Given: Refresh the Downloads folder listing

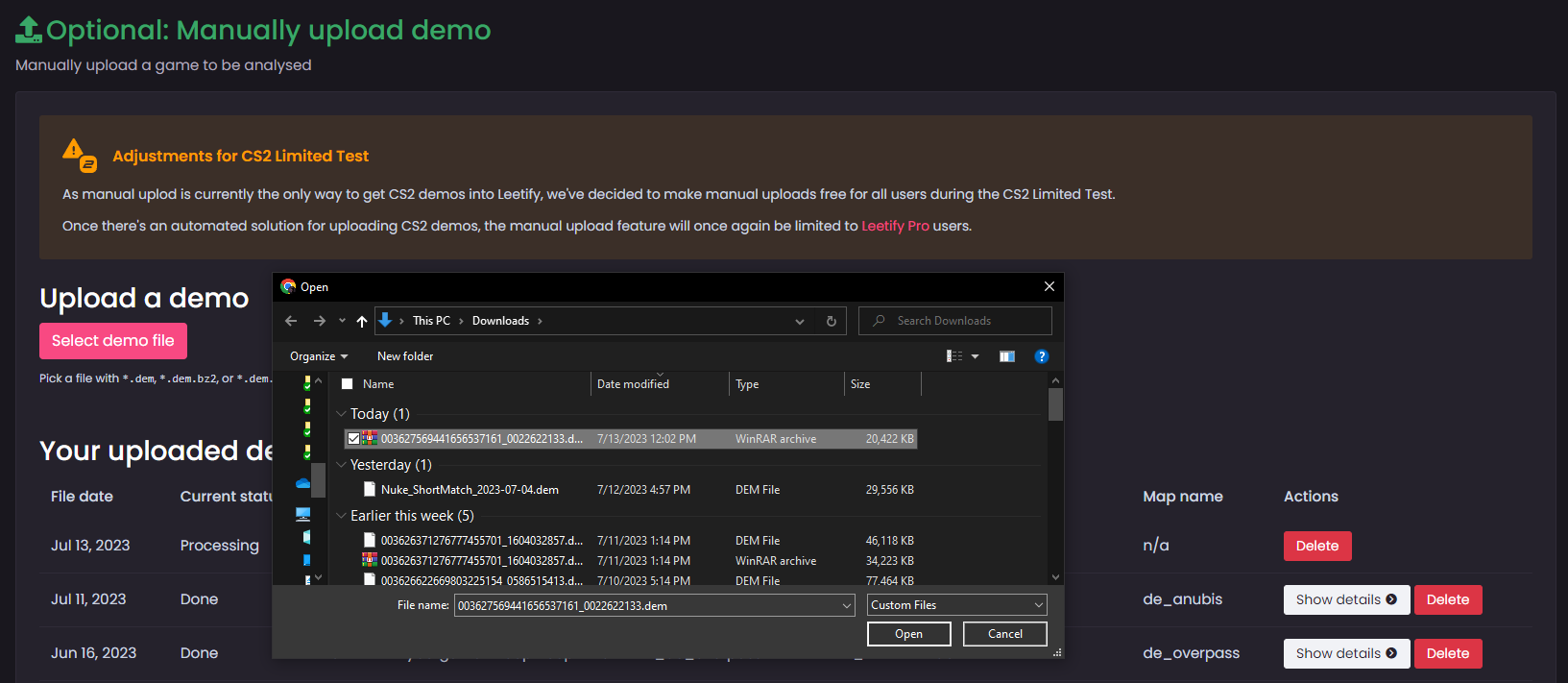Looking at the screenshot, I should click(832, 321).
